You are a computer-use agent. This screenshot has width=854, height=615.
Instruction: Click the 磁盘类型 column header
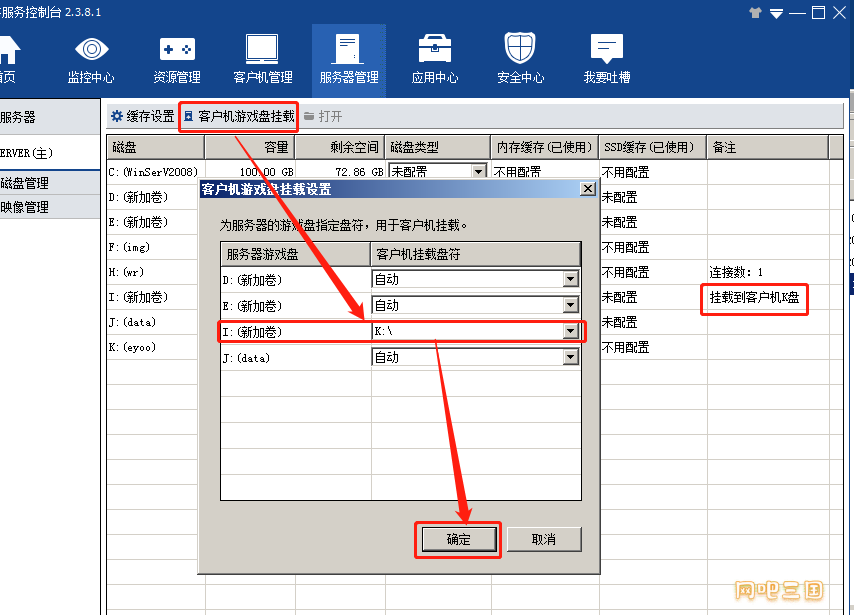pyautogui.click(x=438, y=147)
